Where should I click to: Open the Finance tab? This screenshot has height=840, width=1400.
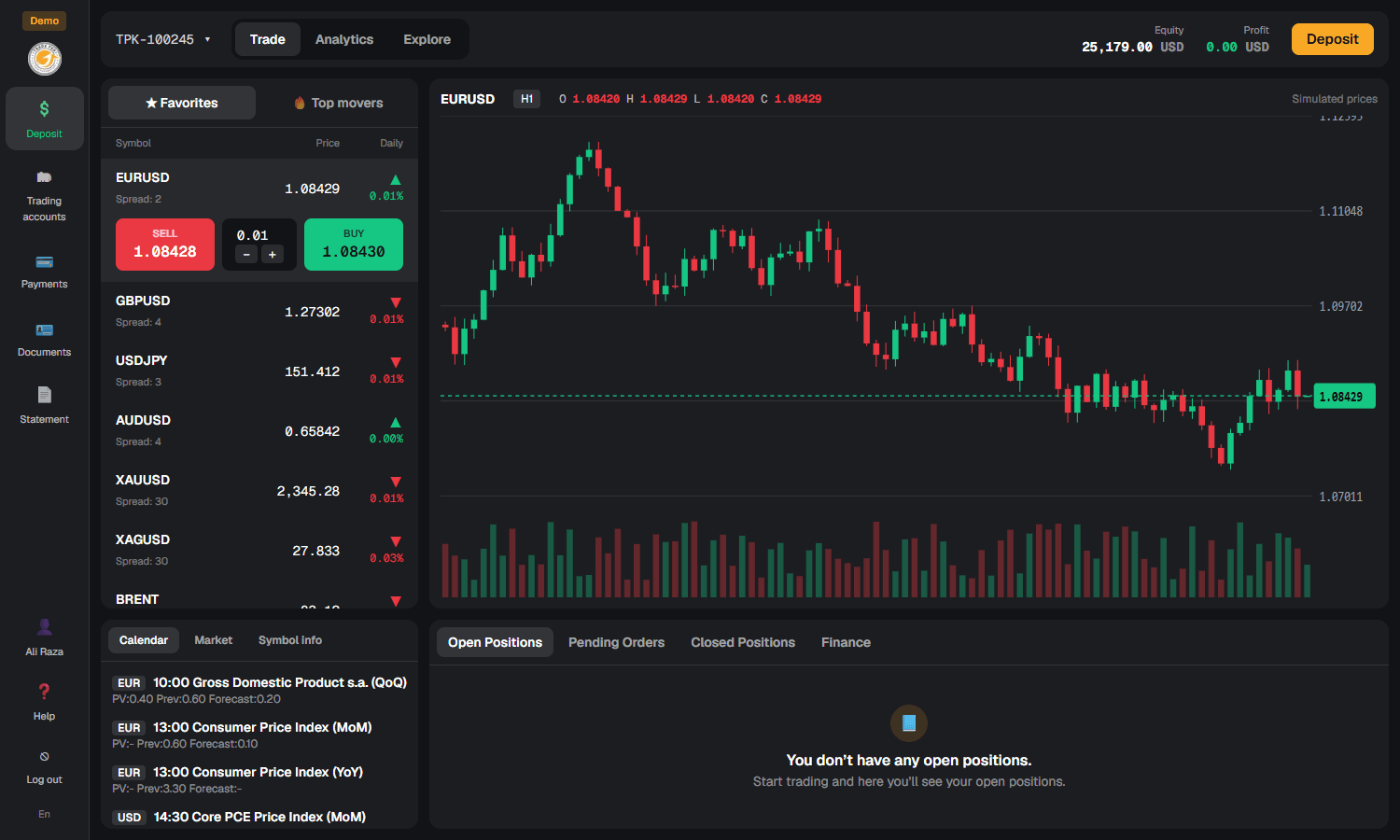pos(847,642)
